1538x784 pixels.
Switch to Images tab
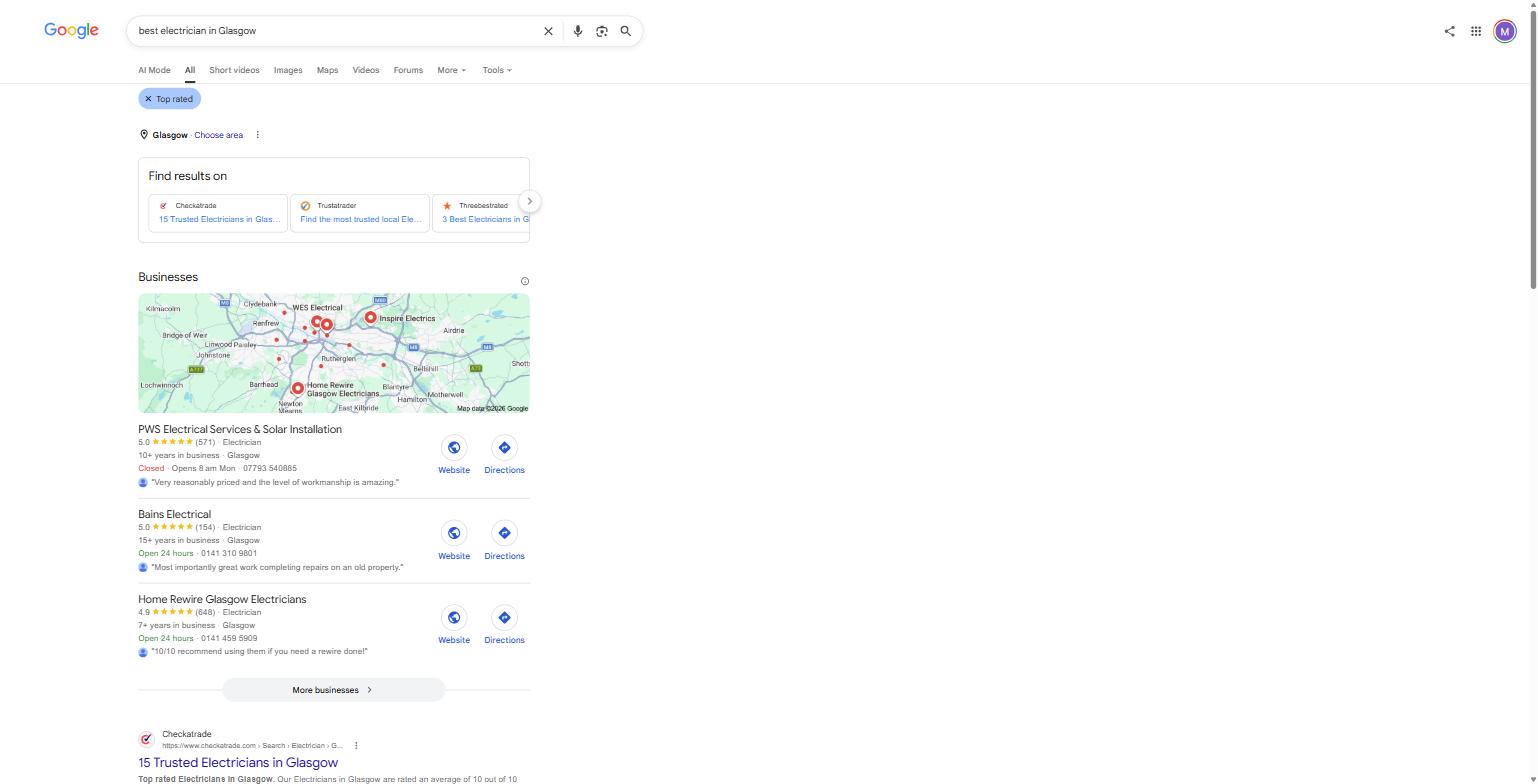tap(288, 70)
